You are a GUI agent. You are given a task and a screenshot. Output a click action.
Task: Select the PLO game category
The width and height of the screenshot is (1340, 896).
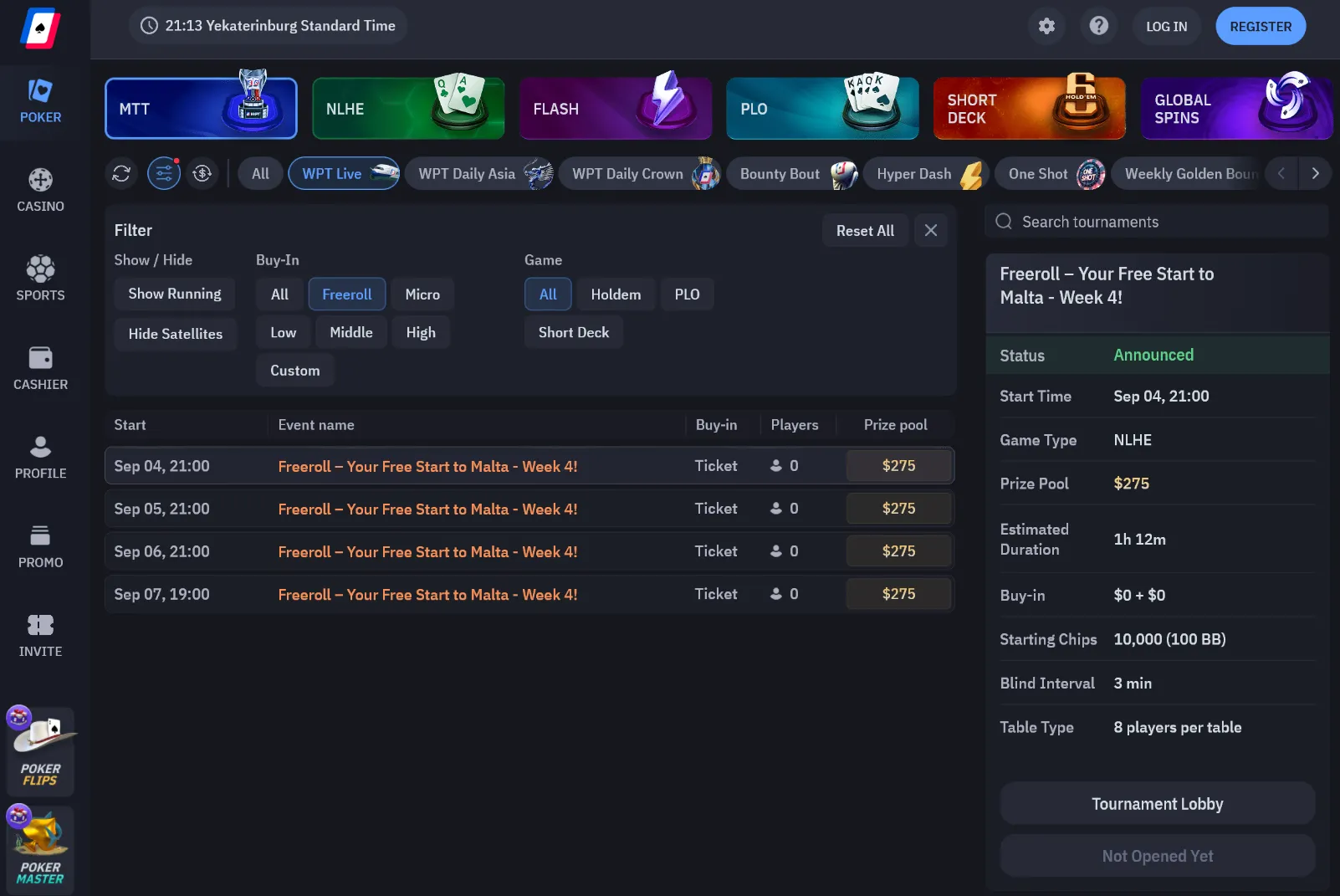tap(823, 109)
